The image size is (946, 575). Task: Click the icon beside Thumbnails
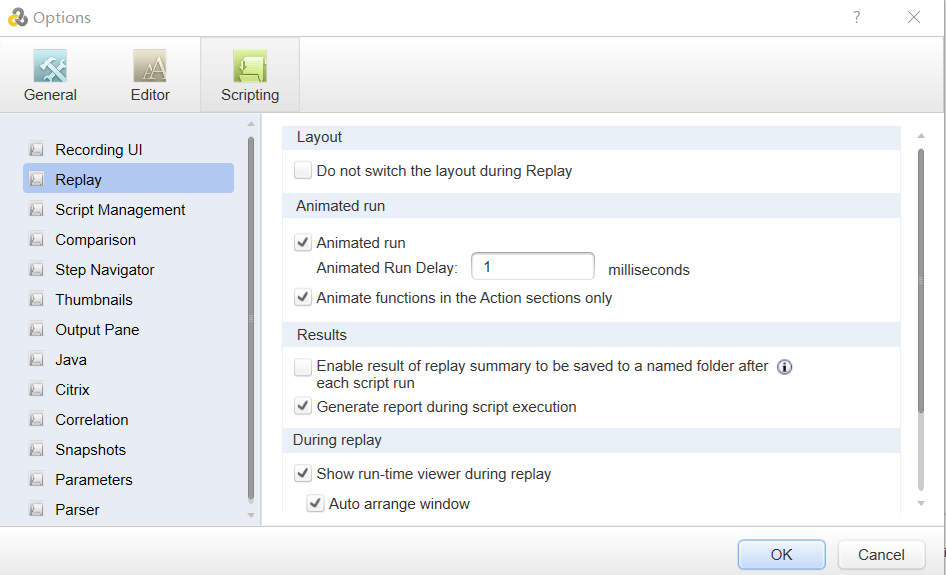(x=36, y=299)
